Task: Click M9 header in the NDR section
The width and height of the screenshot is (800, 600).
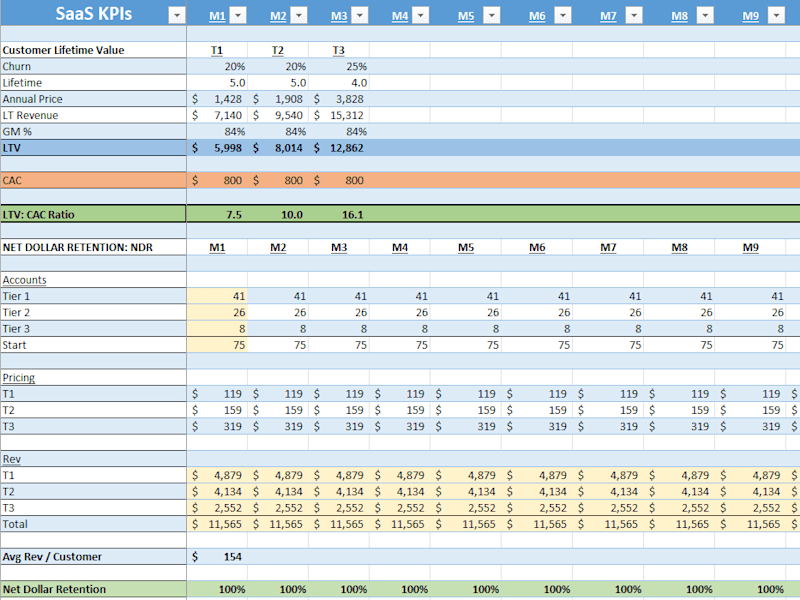Action: coord(750,247)
